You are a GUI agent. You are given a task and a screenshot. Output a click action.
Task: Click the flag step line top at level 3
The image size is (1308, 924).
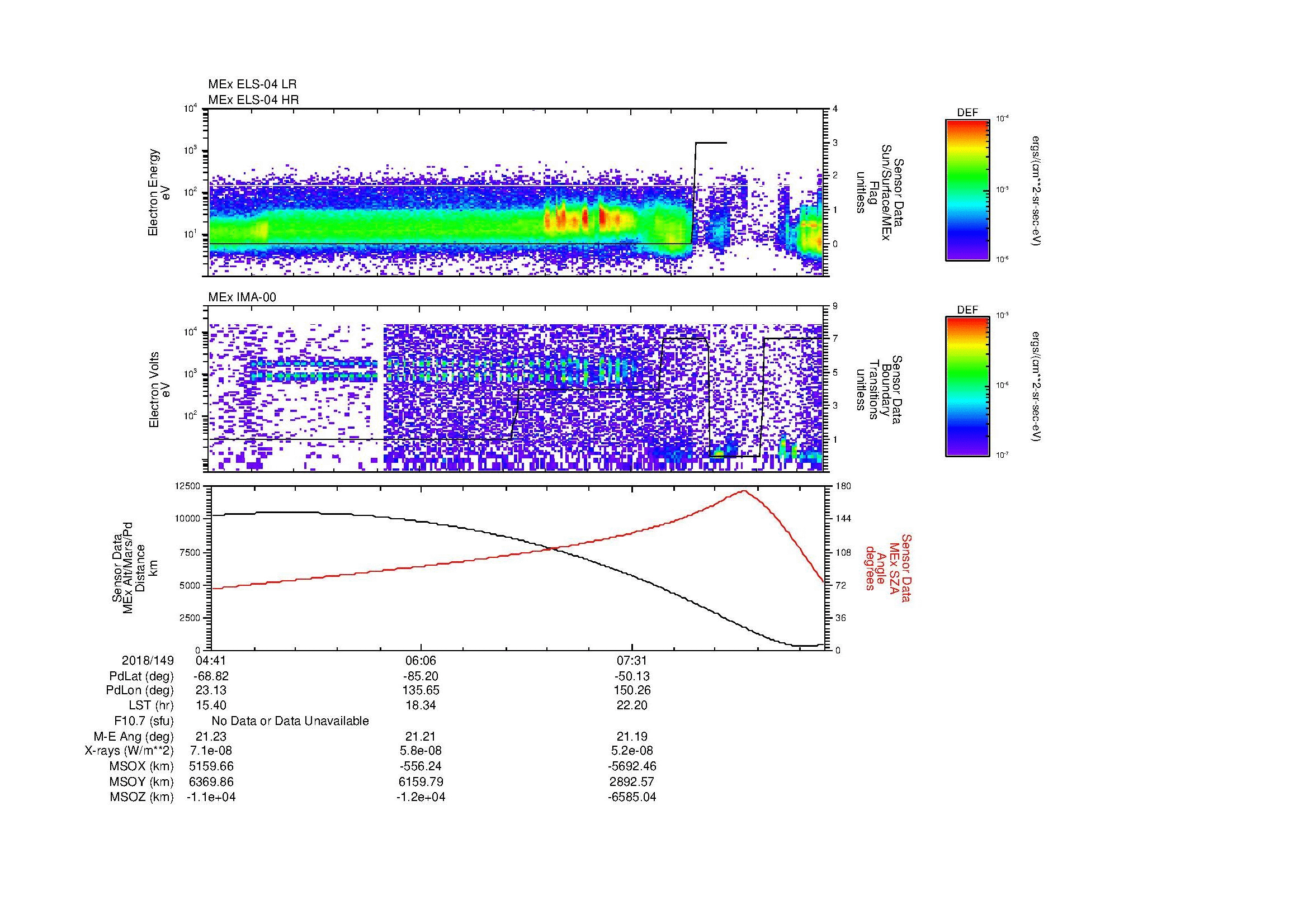pyautogui.click(x=711, y=143)
